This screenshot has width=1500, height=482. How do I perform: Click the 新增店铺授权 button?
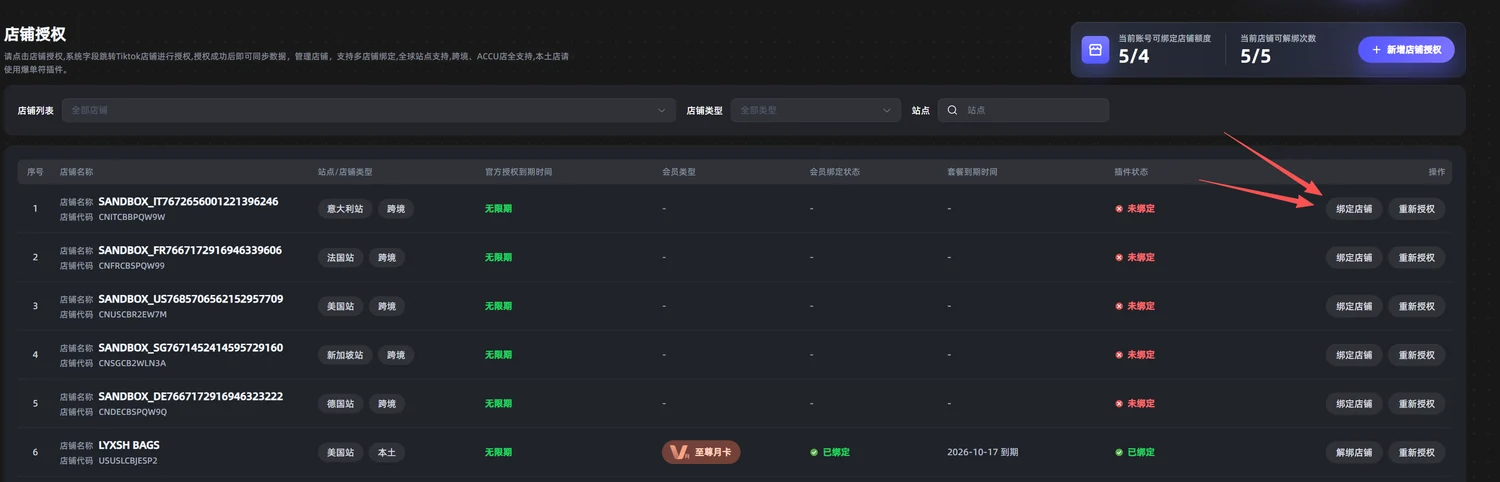pyautogui.click(x=1406, y=50)
